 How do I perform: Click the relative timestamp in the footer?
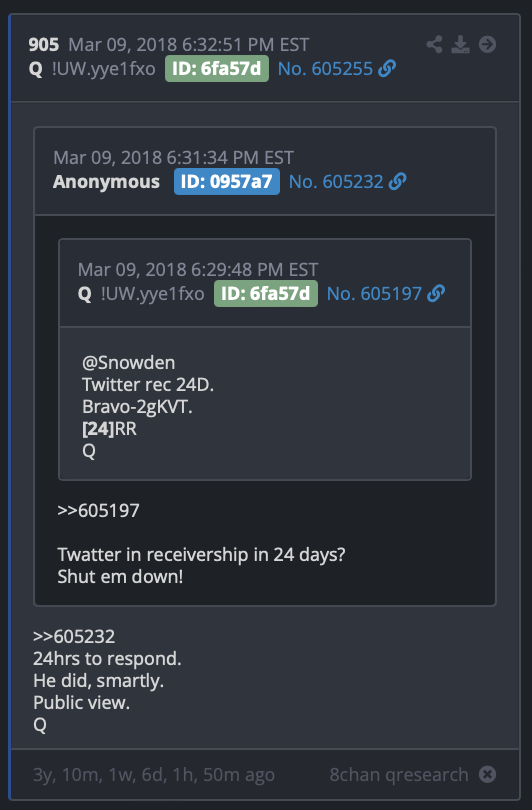154,775
